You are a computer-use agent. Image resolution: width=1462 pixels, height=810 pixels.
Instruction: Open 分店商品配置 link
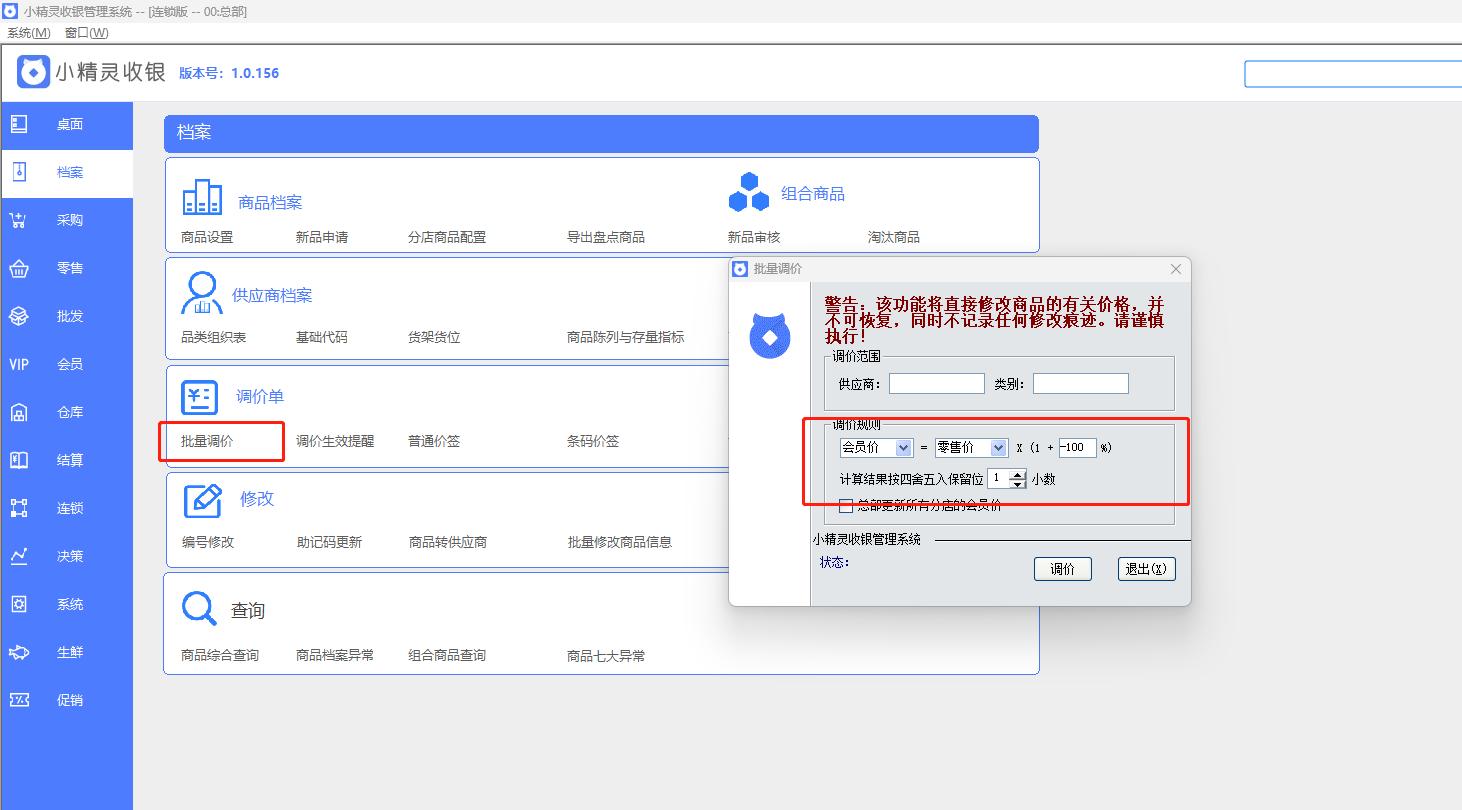pyautogui.click(x=447, y=237)
